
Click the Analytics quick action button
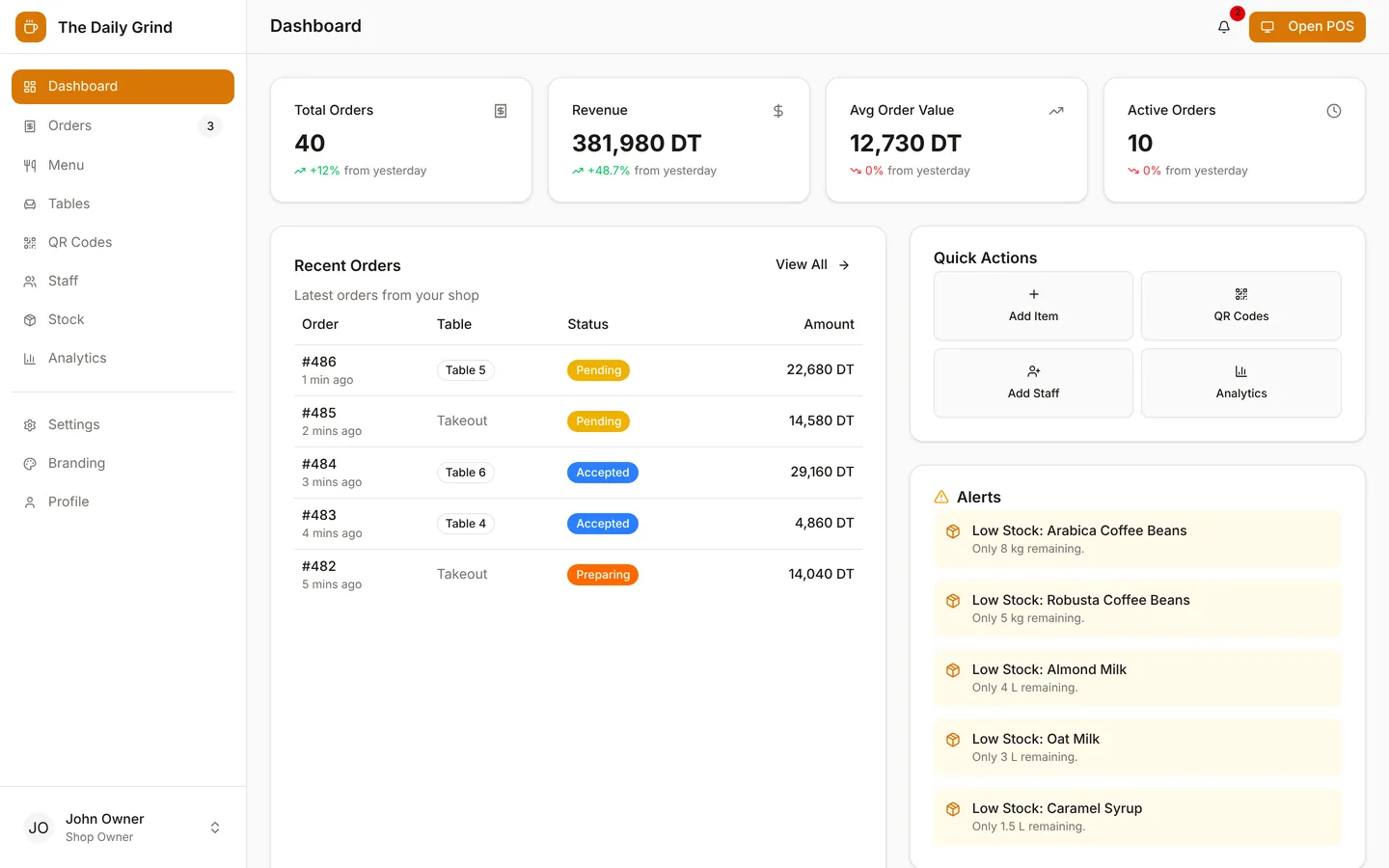coord(1241,383)
